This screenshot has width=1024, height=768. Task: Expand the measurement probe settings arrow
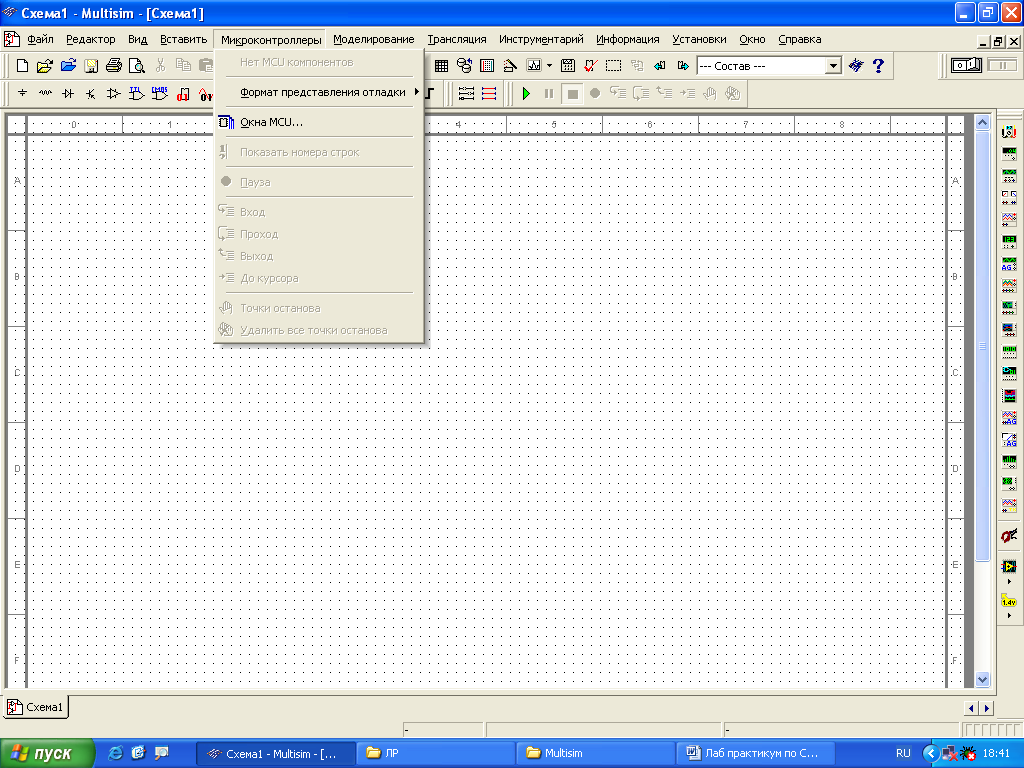[1009, 615]
